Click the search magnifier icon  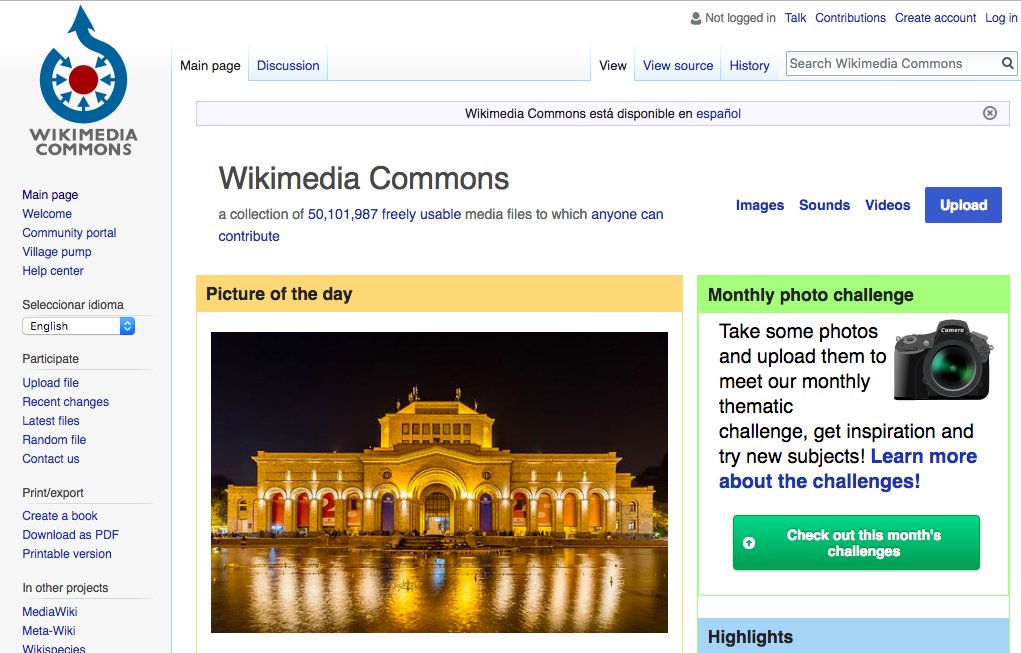pyautogui.click(x=1006, y=62)
